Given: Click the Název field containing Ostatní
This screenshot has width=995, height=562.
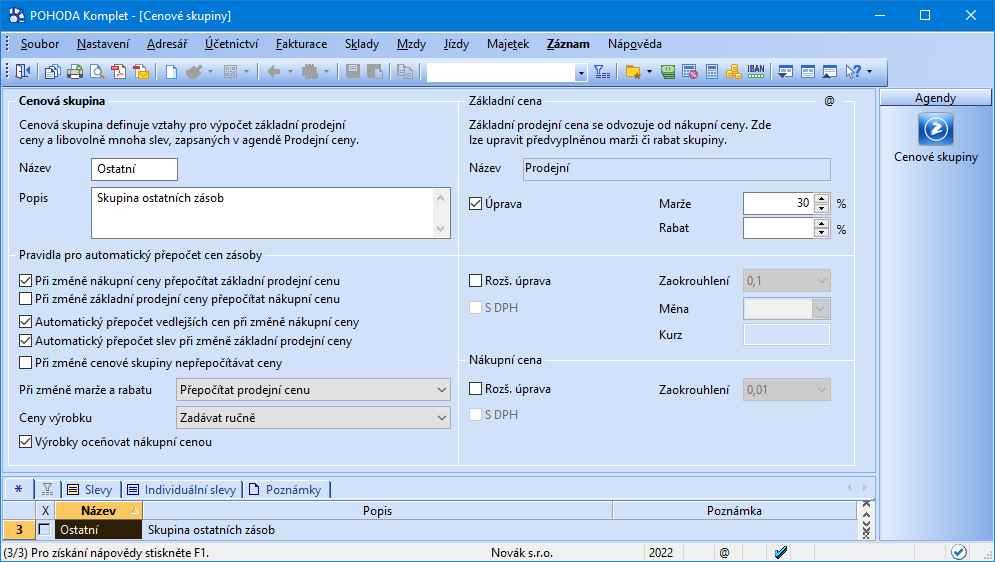Looking at the screenshot, I should tap(134, 169).
